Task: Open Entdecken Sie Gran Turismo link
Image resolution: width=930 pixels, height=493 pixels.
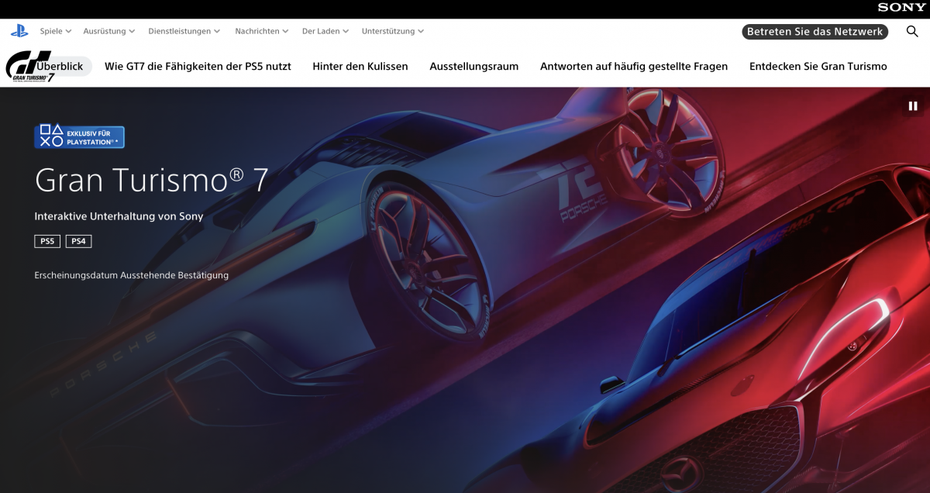Action: 818,66
